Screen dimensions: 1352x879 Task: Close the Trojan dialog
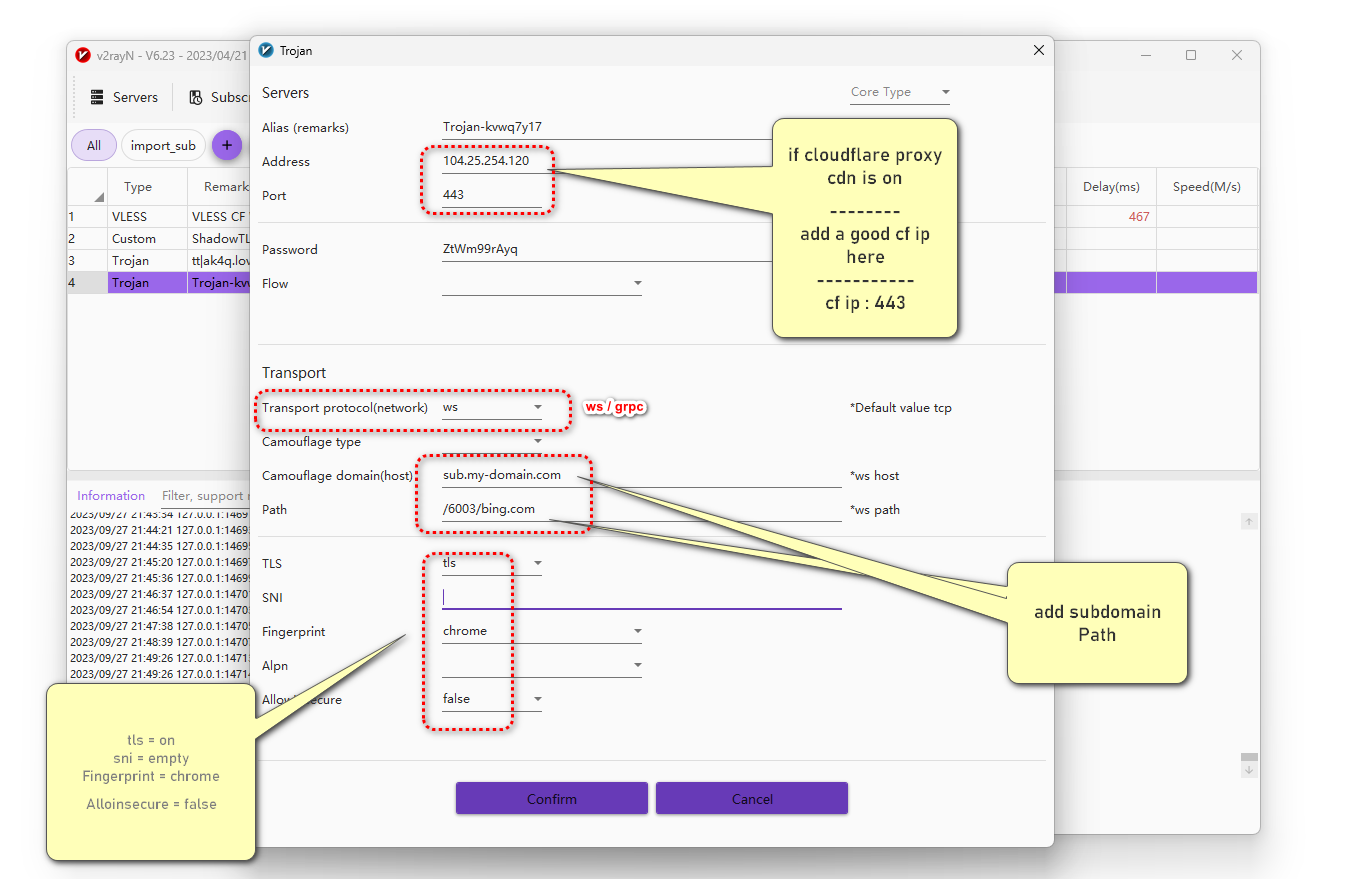point(1039,50)
